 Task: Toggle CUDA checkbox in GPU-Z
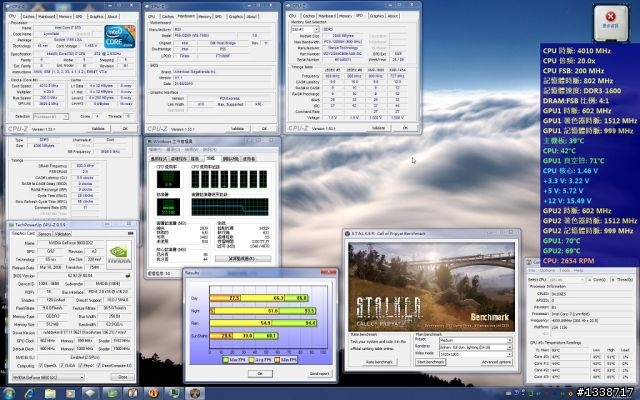[x=62, y=366]
